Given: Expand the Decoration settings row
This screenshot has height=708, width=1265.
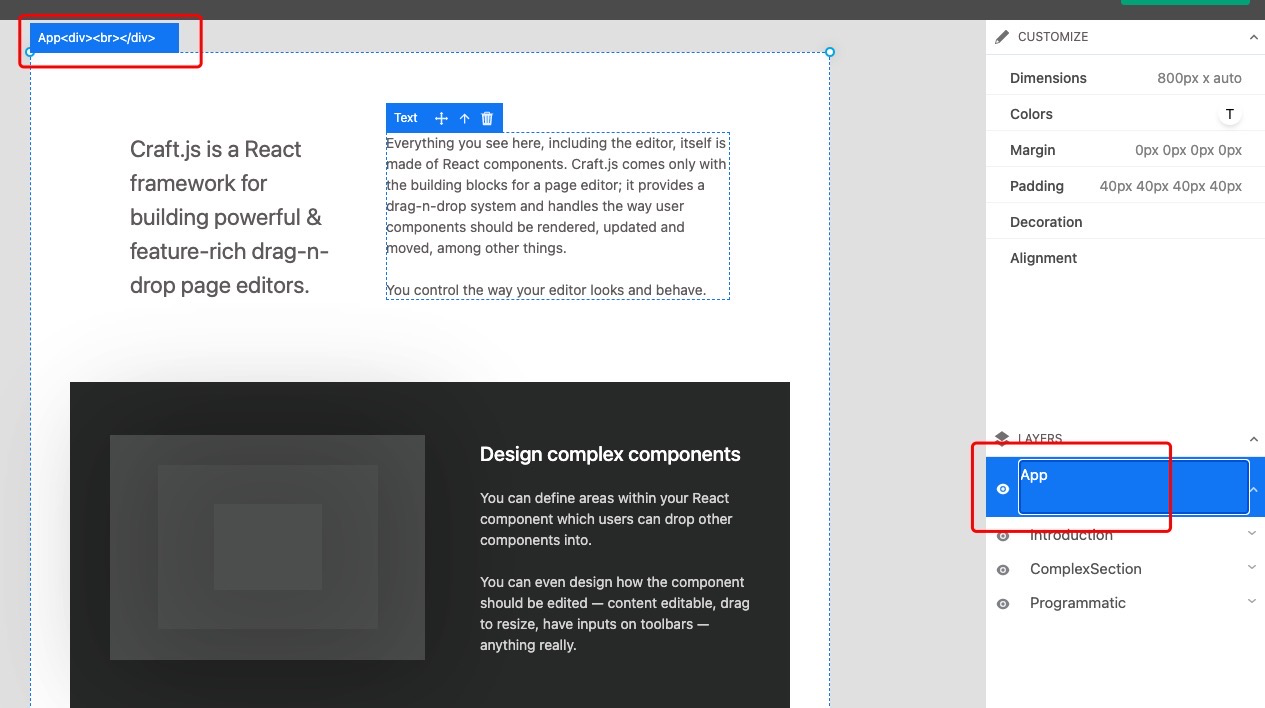Looking at the screenshot, I should (1125, 222).
